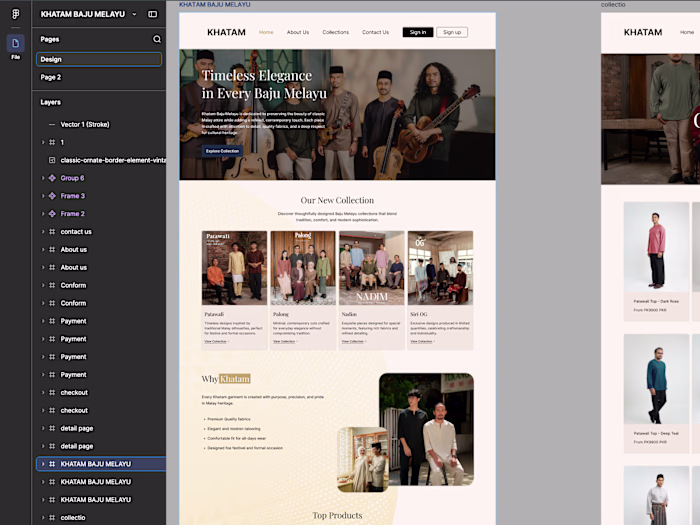Click the Explore Collection button
700x525 pixels.
[222, 151]
